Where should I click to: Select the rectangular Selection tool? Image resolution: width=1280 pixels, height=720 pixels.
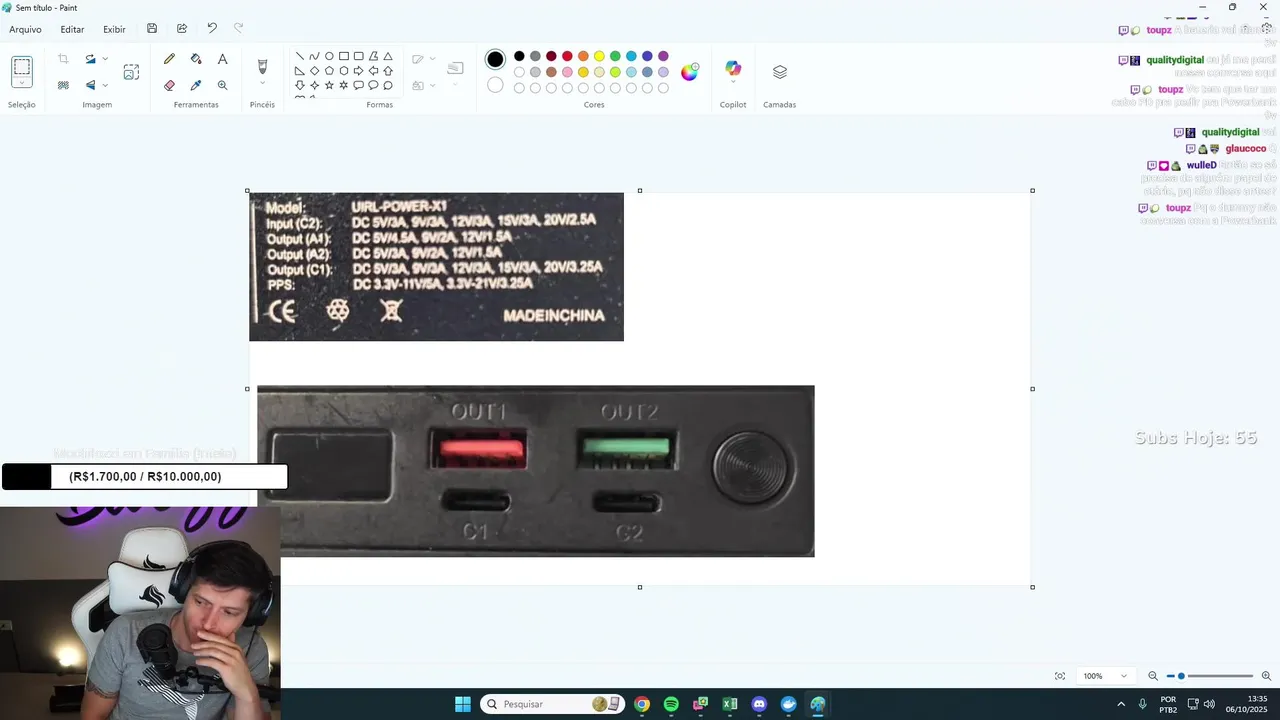[22, 68]
